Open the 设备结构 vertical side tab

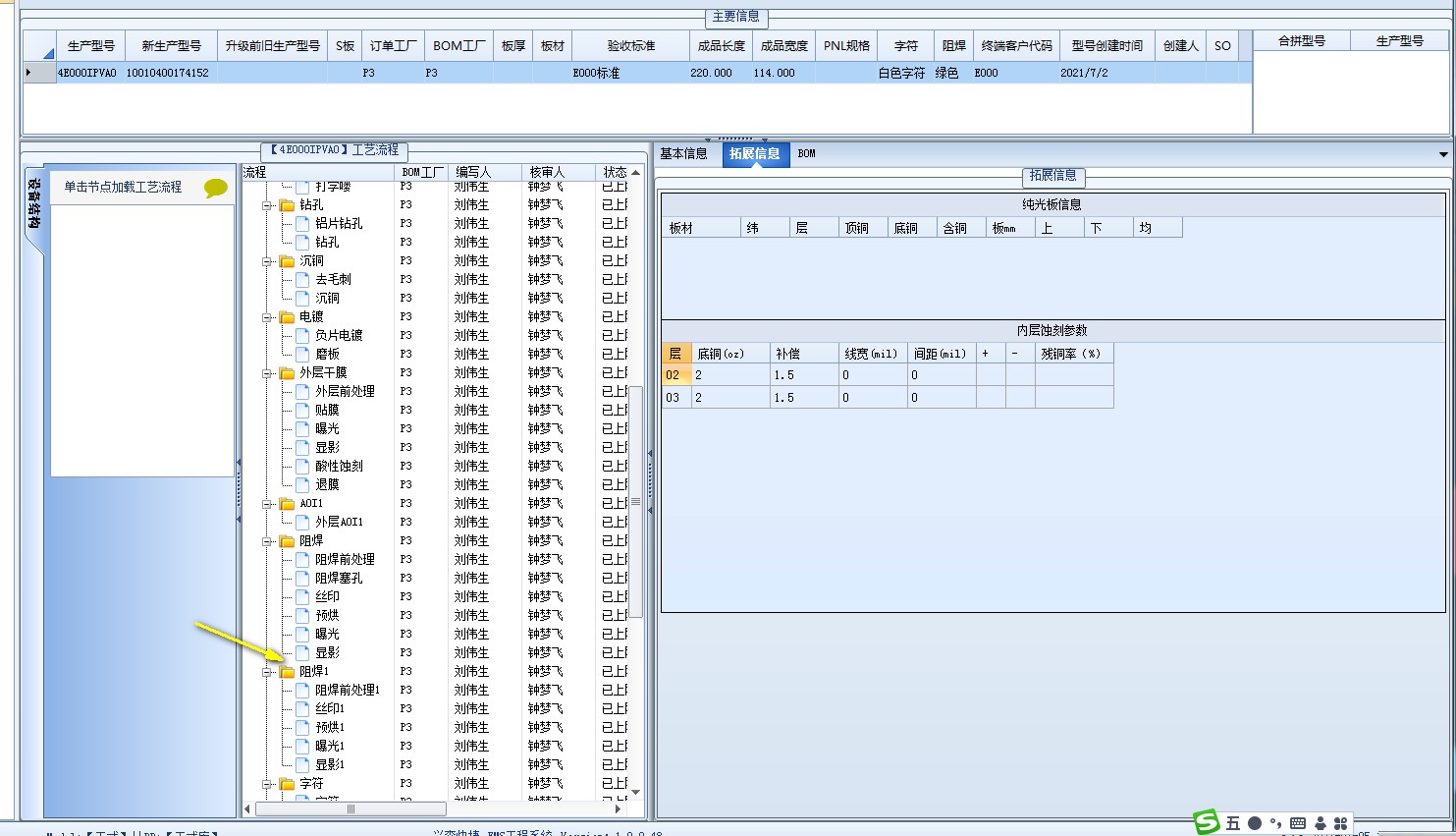[33, 204]
